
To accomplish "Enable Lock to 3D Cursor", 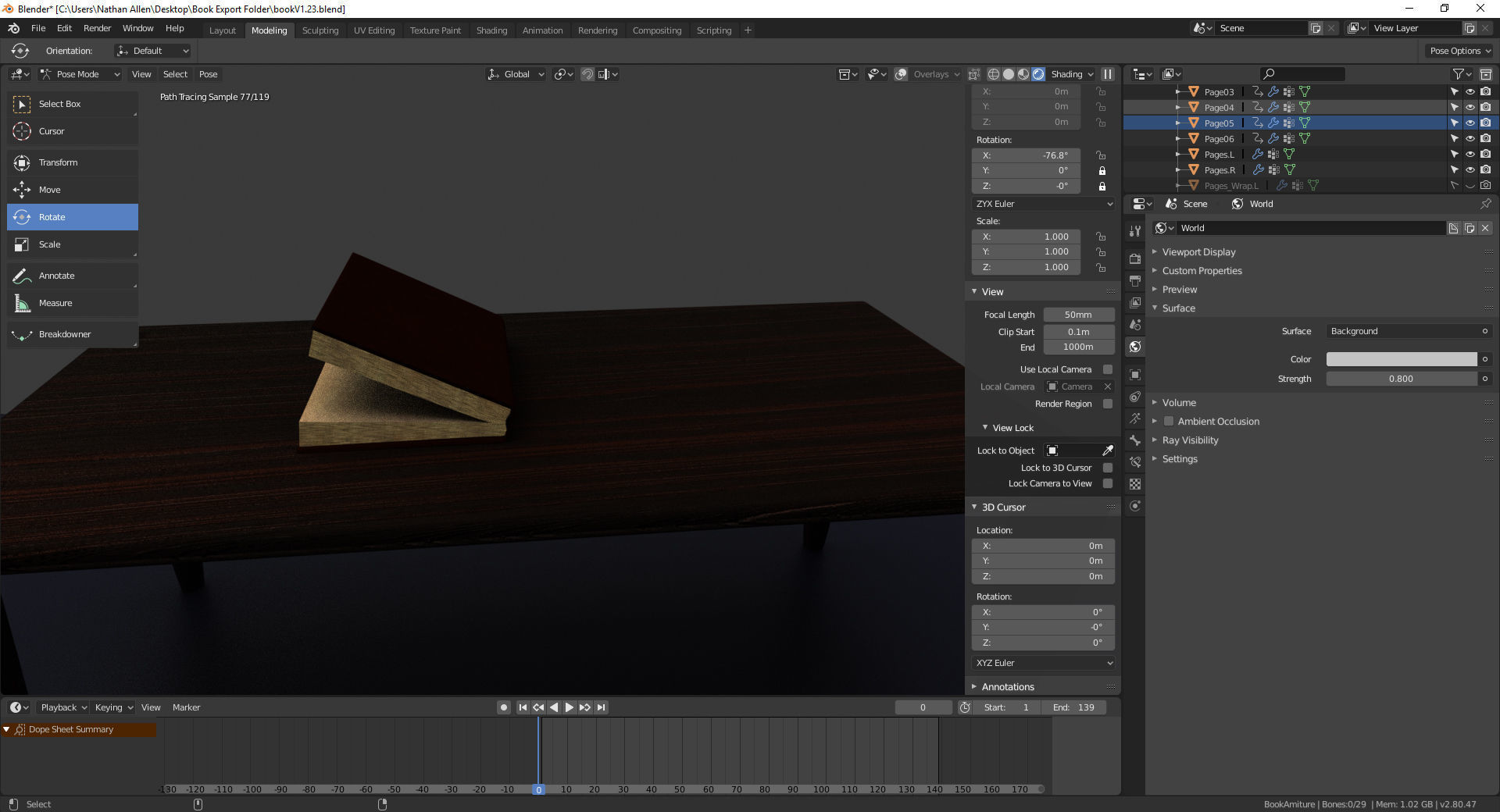I will point(1107,468).
